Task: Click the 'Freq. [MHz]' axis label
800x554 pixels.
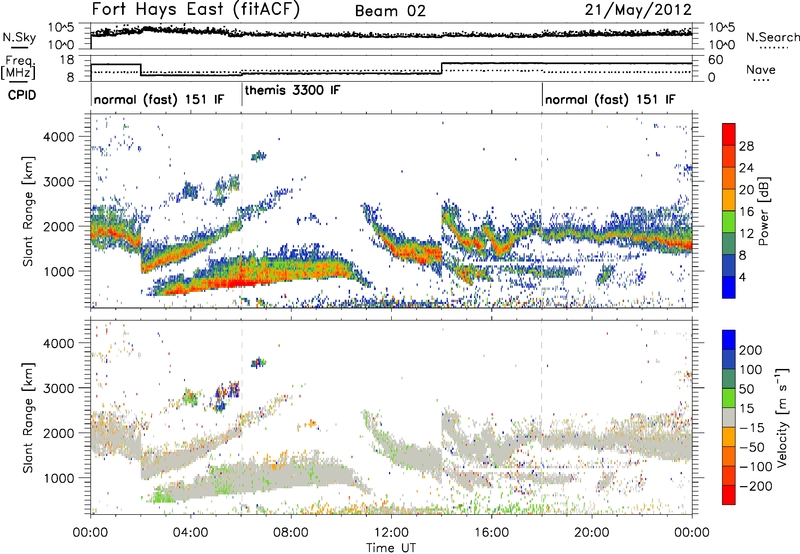Action: (18, 68)
